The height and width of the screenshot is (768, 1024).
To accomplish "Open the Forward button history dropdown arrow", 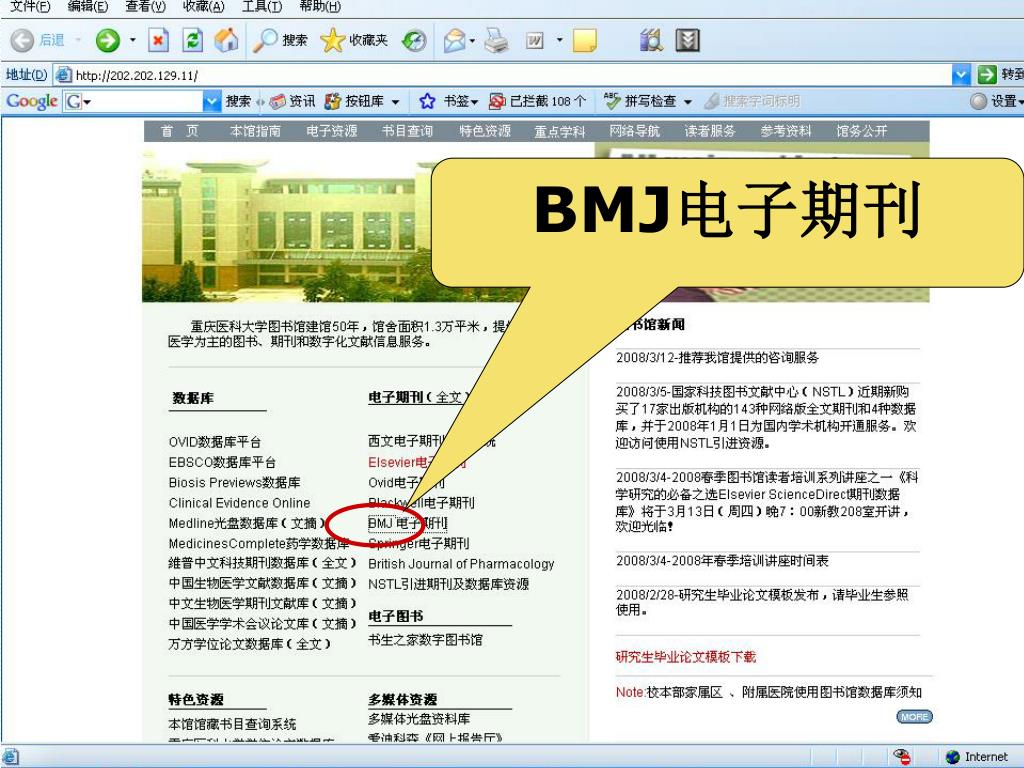I will pyautogui.click(x=133, y=40).
